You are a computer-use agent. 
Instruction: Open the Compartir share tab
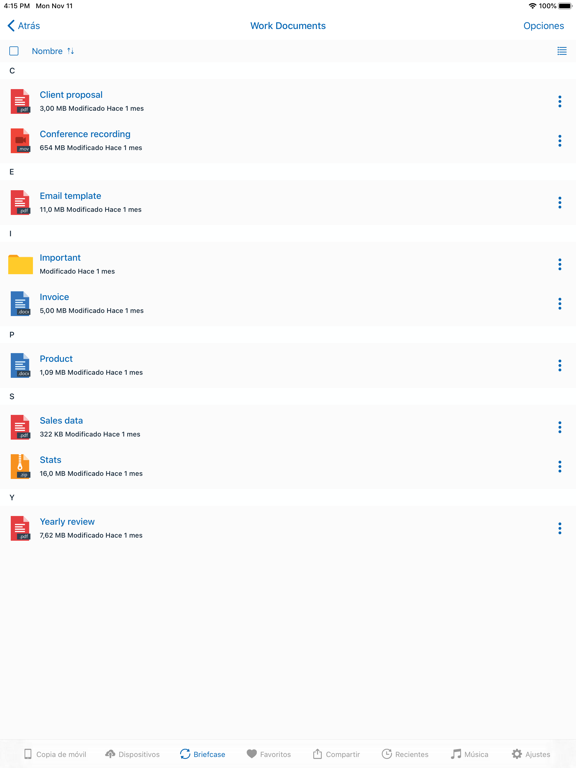tap(336, 754)
